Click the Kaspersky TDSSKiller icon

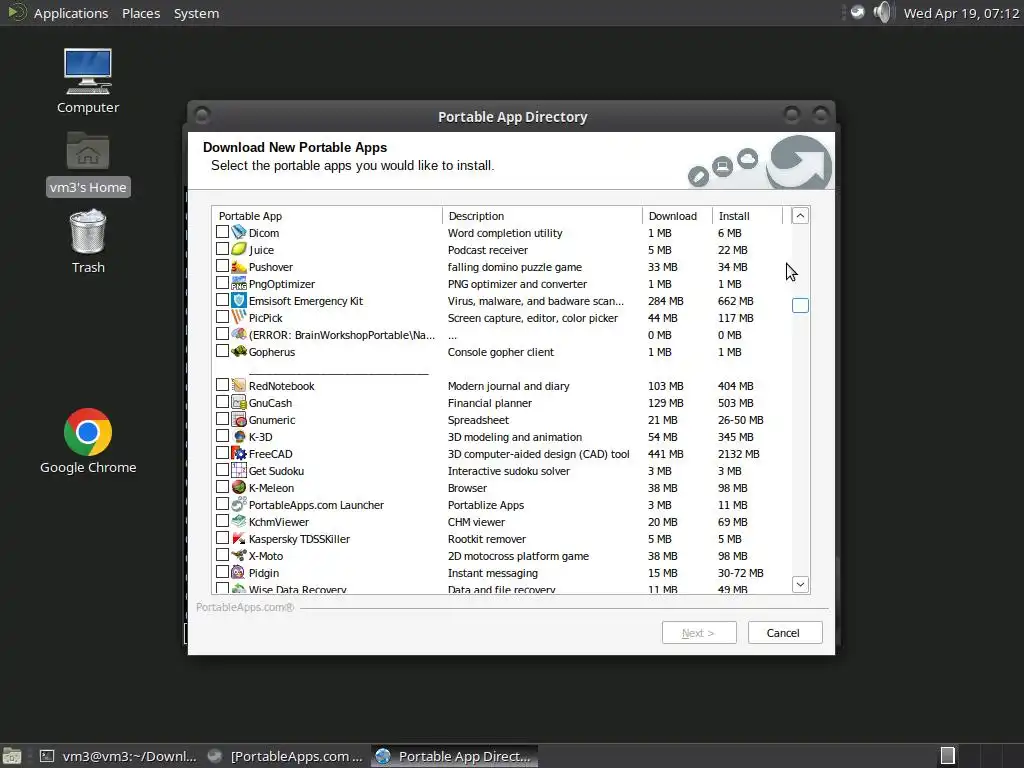[239, 538]
